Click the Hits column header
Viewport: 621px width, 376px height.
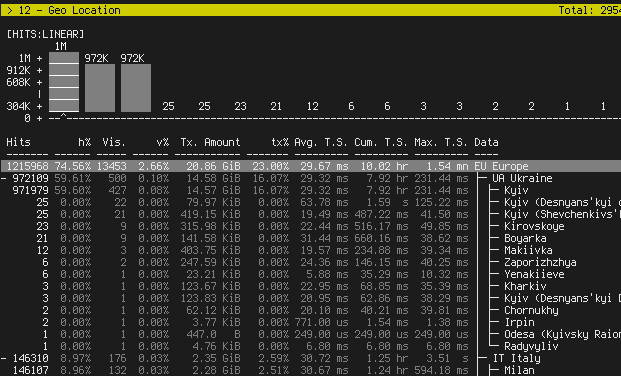click(18, 142)
